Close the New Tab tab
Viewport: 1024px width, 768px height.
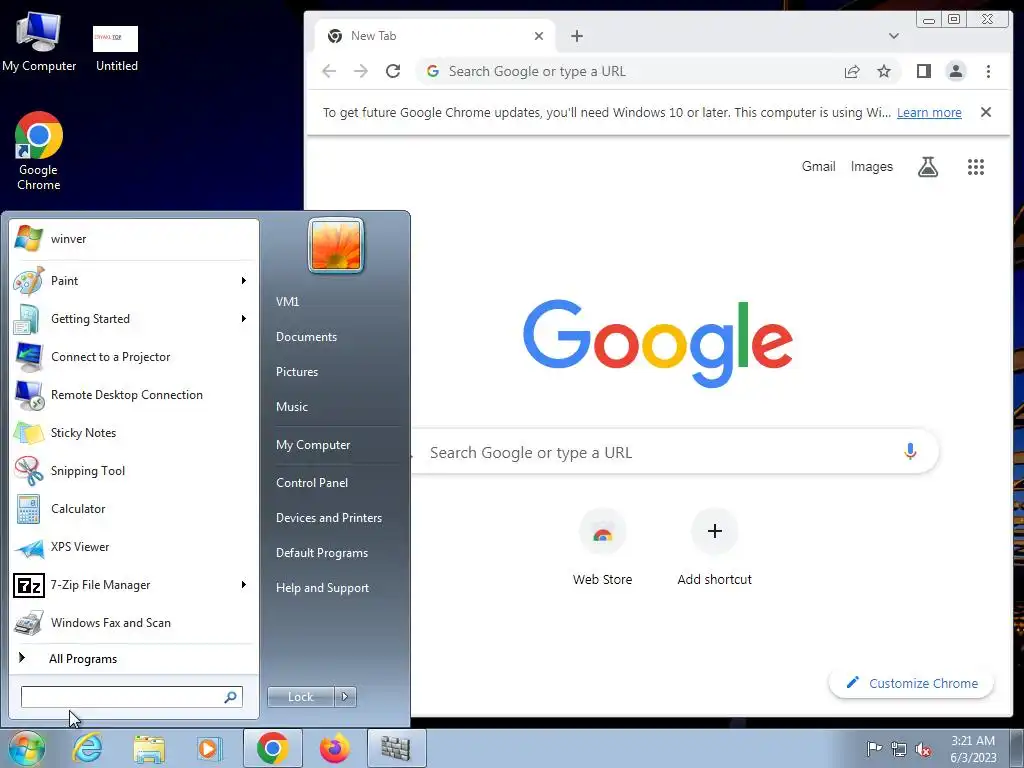coord(539,36)
